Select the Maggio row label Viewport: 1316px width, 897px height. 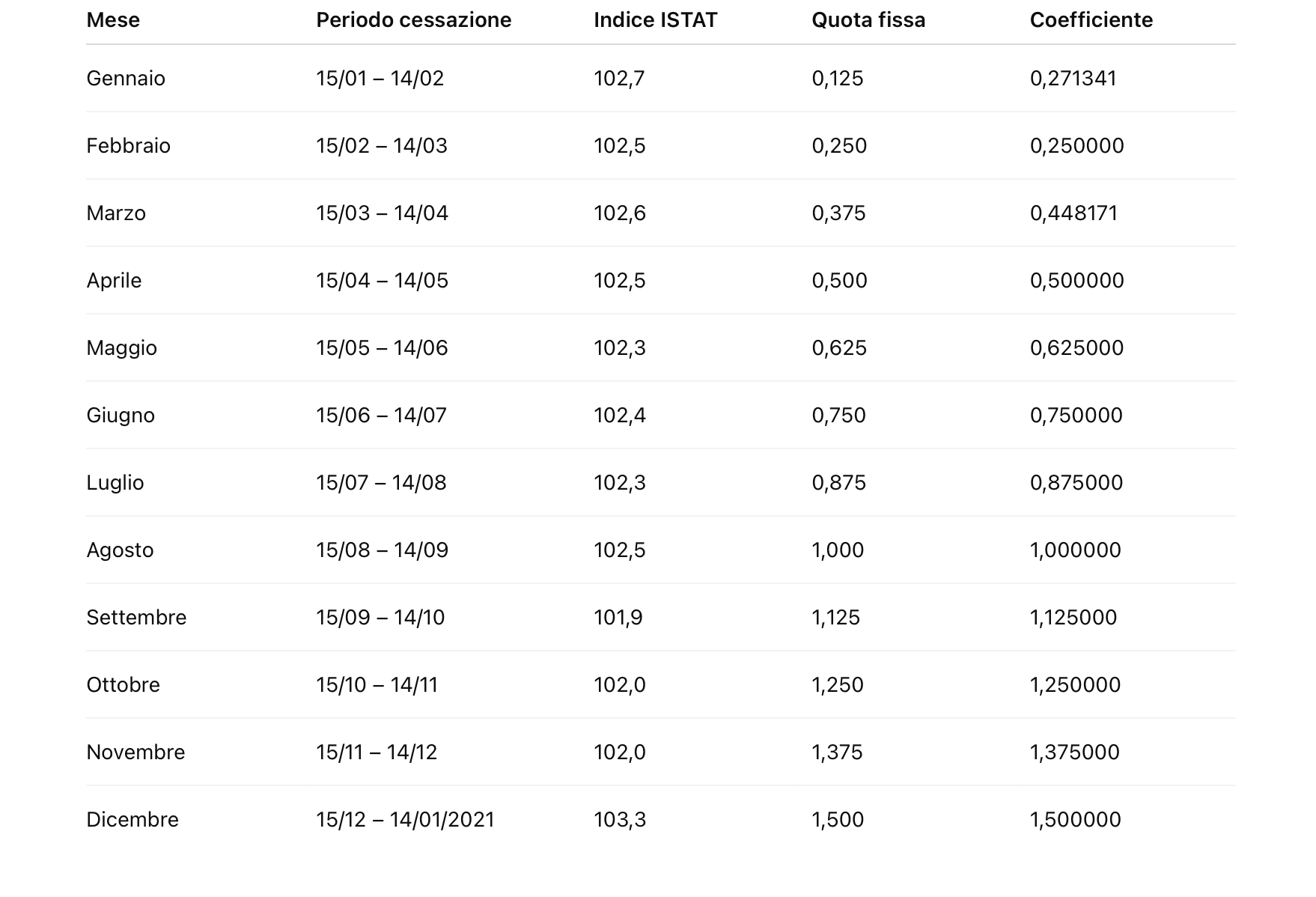pos(121,348)
